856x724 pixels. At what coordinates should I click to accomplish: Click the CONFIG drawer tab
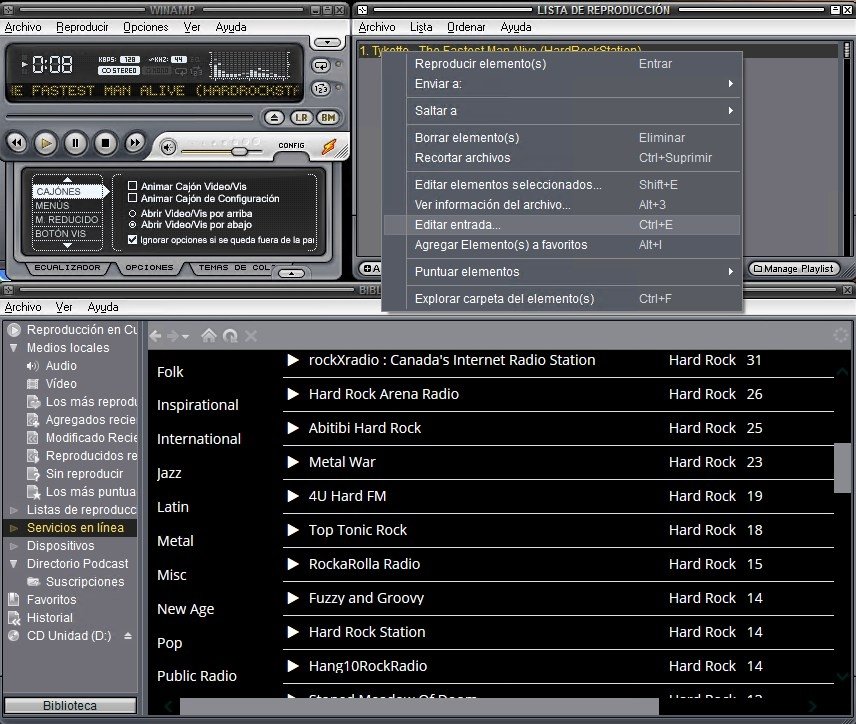click(291, 146)
